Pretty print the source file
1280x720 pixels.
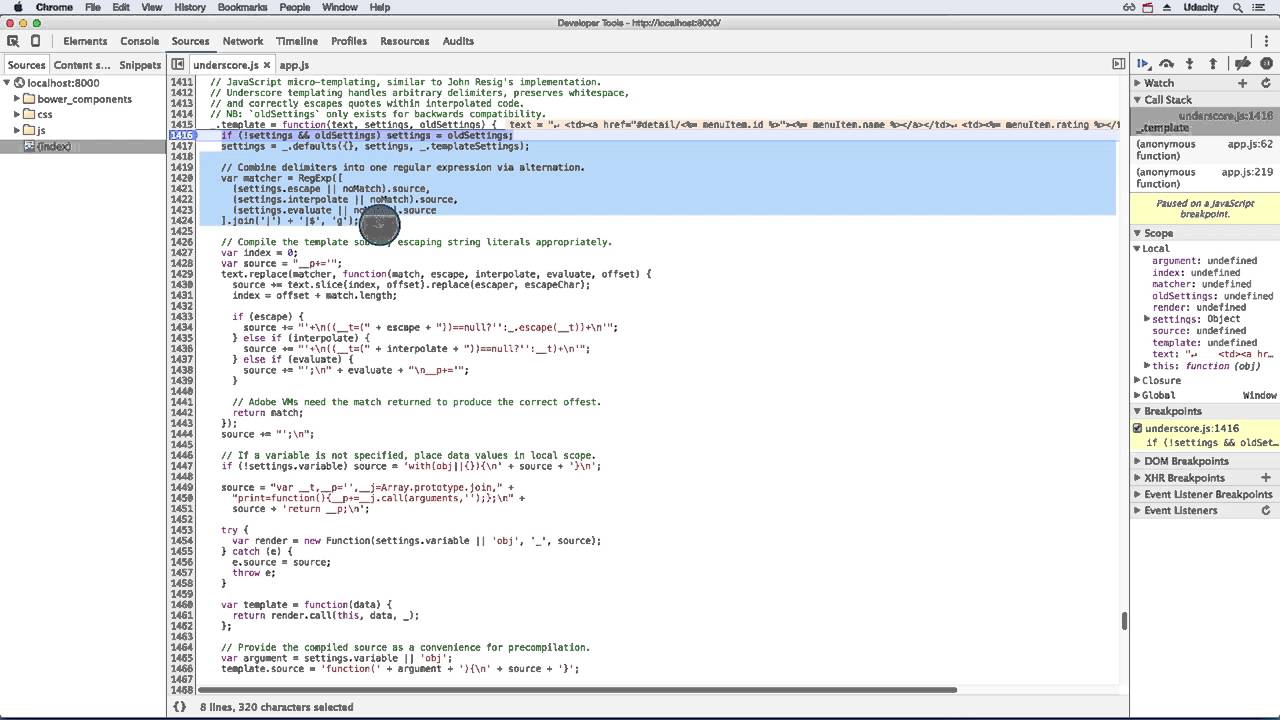click(179, 707)
